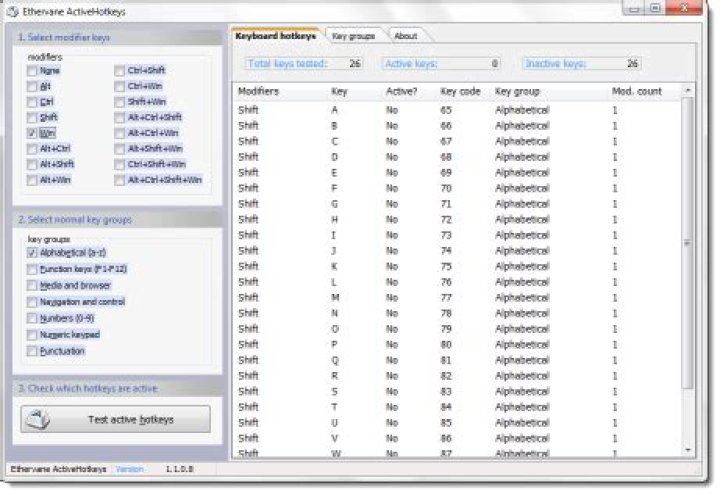Maximize the ActiveHotkeys window
This screenshot has height=494, width=720.
[655, 8]
